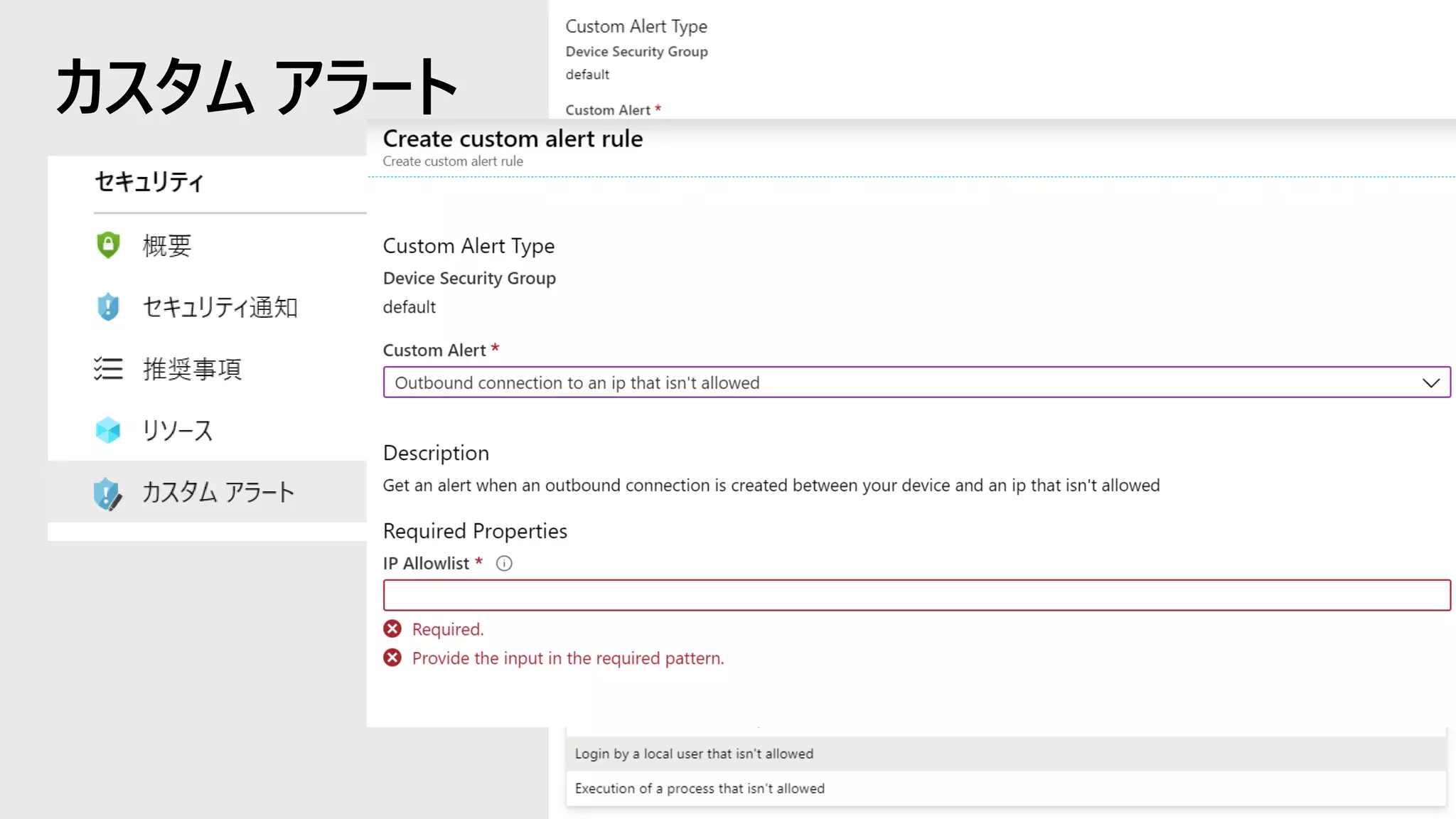The width and height of the screenshot is (1456, 819).
Task: Open 概要 menu item
Action: point(167,246)
